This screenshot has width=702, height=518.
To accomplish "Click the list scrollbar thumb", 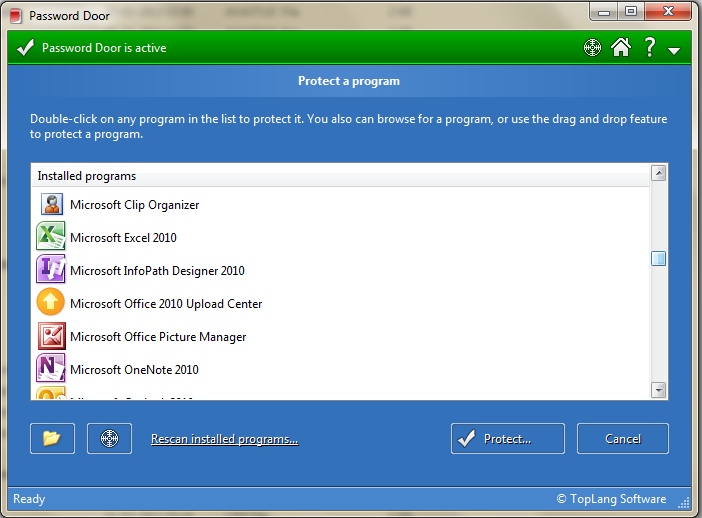I will pyautogui.click(x=659, y=258).
